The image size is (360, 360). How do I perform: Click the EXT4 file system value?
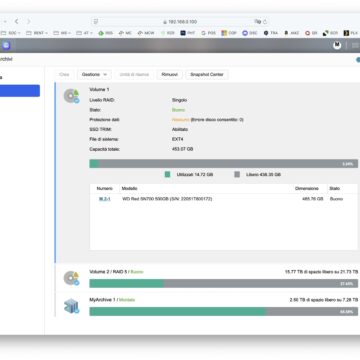[178, 139]
